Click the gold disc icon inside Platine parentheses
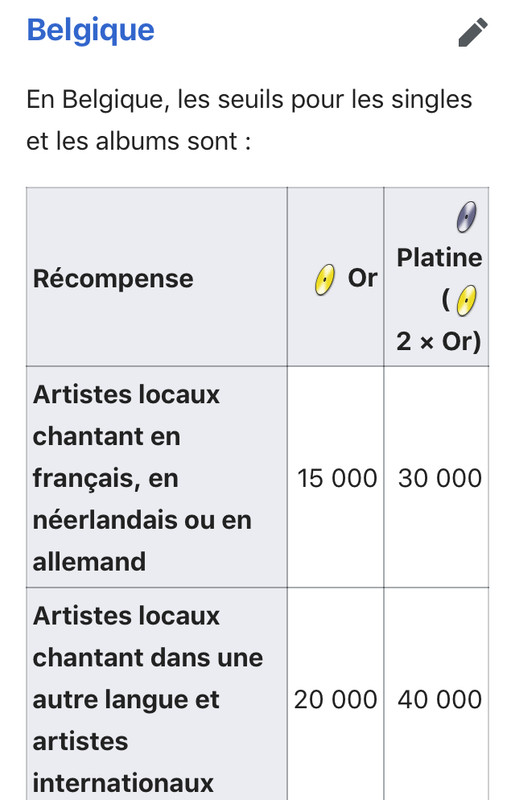The height and width of the screenshot is (800, 515). [466, 301]
